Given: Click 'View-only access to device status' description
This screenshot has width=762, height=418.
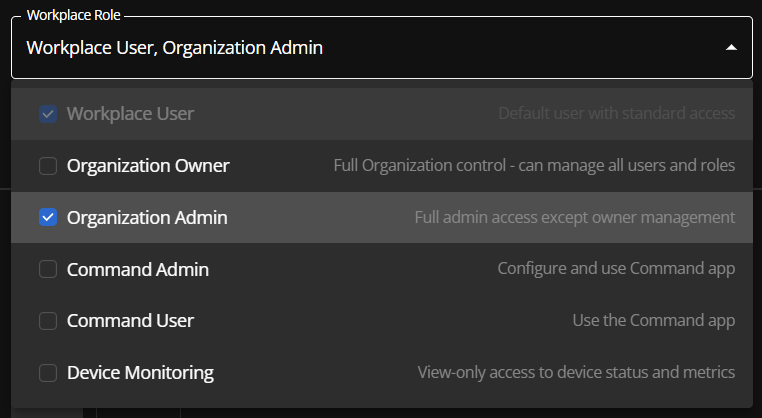Looking at the screenshot, I should coord(576,372).
